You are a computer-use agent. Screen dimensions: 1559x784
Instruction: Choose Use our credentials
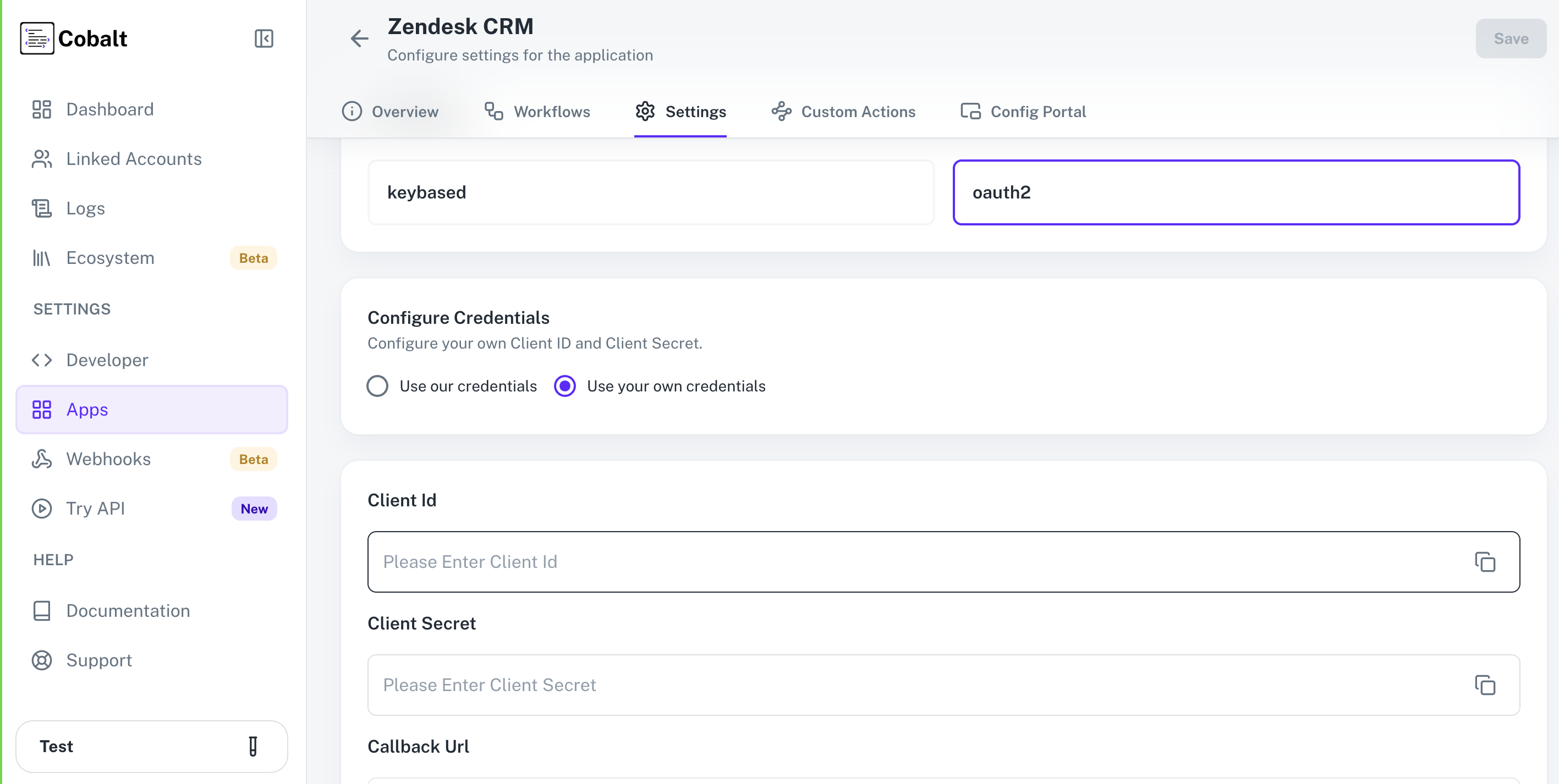[377, 386]
